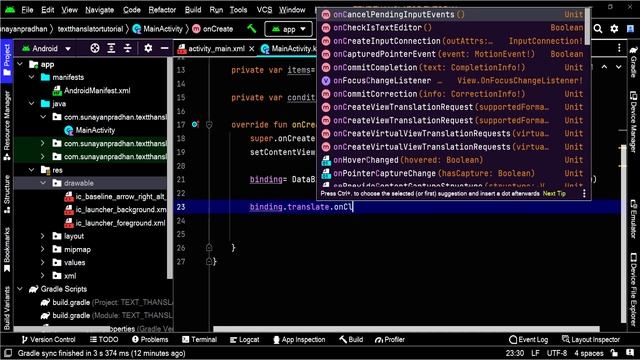Open the Version Control tool window
The width and height of the screenshot is (640, 360).
coord(49,340)
